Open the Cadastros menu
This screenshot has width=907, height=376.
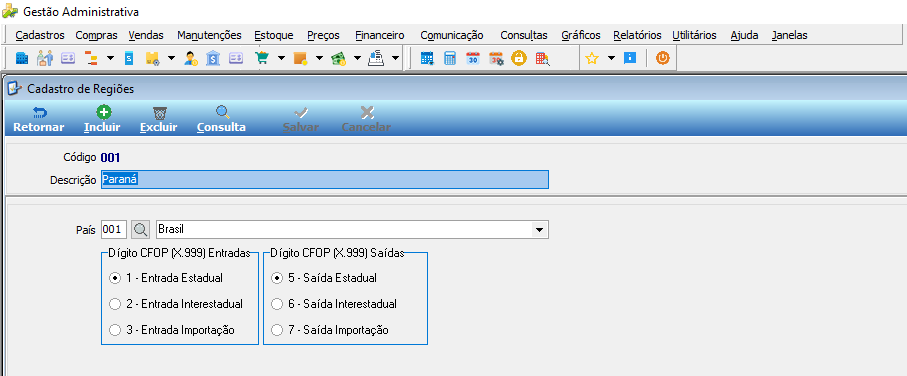click(40, 35)
